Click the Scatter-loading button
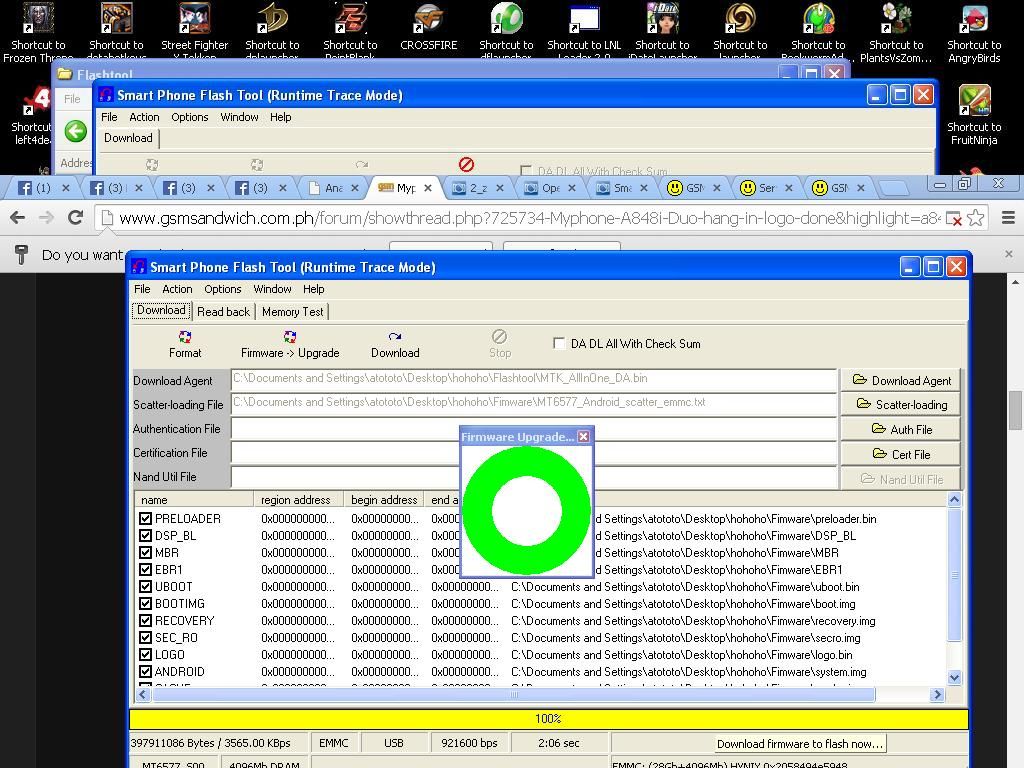 pyautogui.click(x=901, y=405)
